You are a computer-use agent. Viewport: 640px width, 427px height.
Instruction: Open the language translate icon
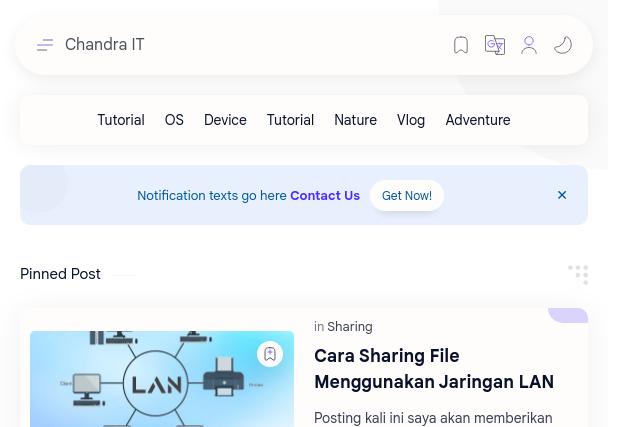tap(495, 45)
